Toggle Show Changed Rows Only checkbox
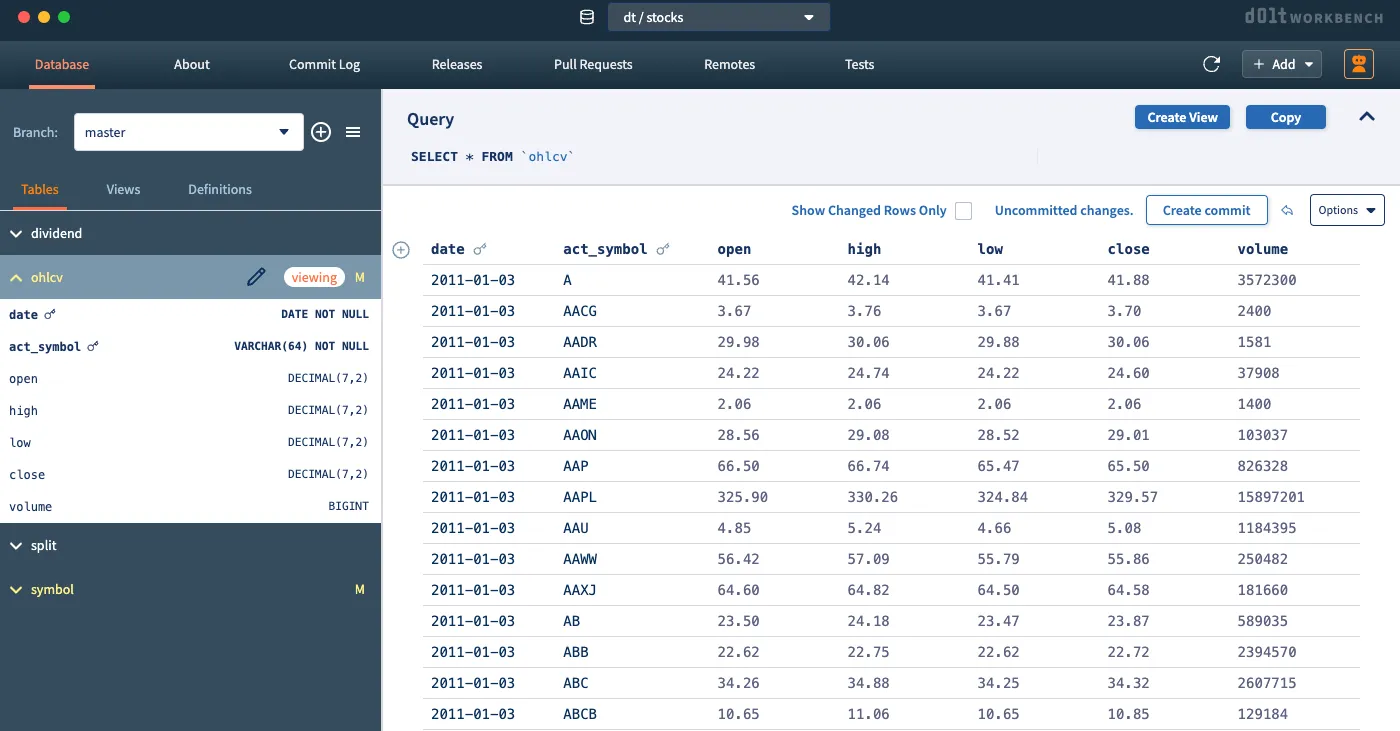This screenshot has width=1400, height=731. coord(963,210)
